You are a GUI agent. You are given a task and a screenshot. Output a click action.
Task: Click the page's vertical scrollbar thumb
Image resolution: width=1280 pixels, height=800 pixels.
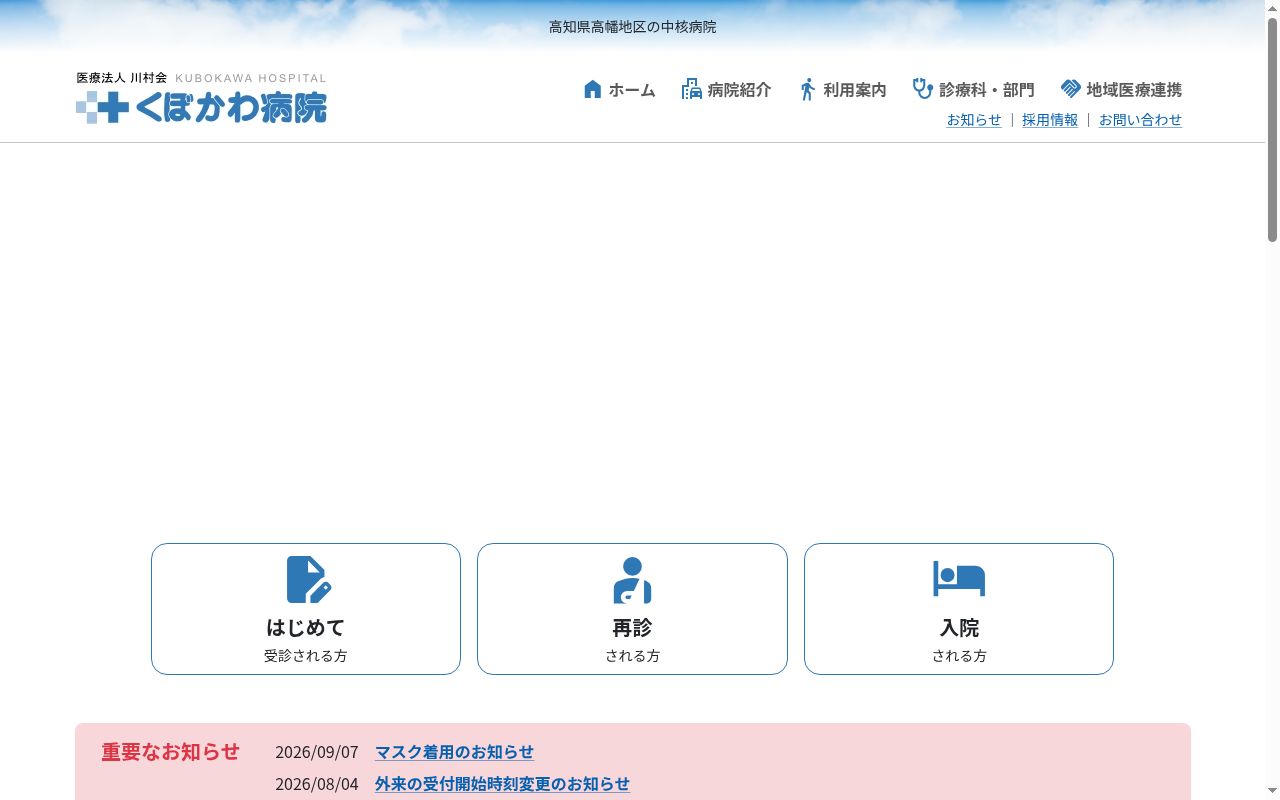1272,128
